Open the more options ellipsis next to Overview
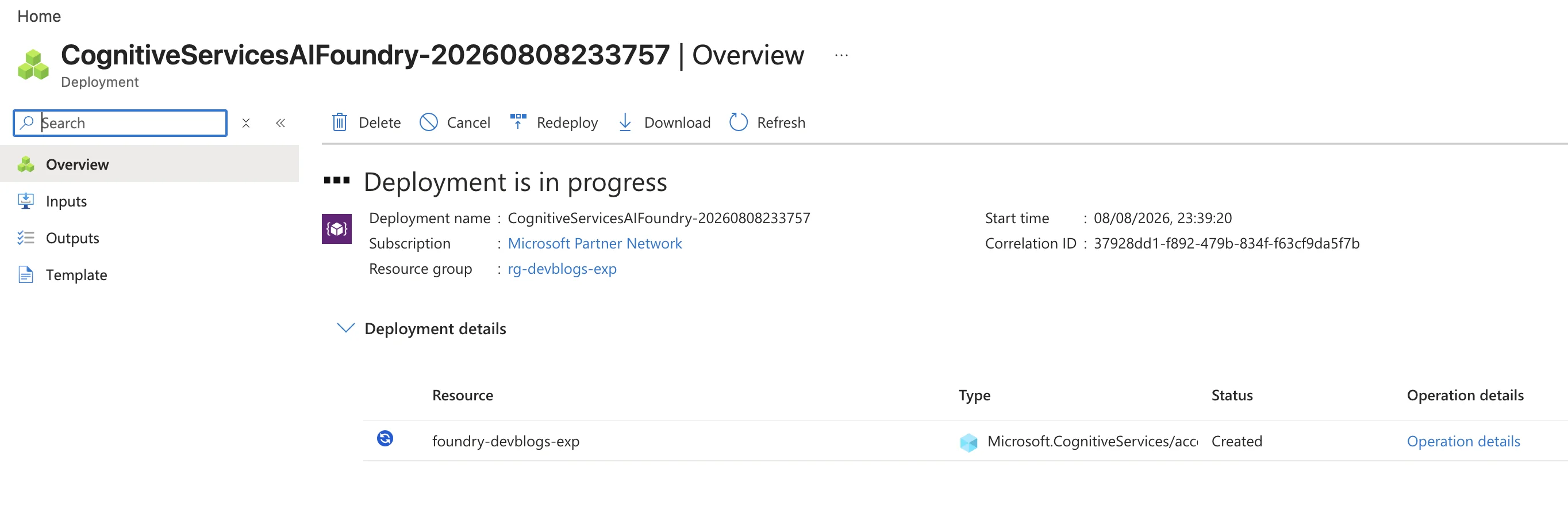1568x520 pixels. (x=841, y=55)
